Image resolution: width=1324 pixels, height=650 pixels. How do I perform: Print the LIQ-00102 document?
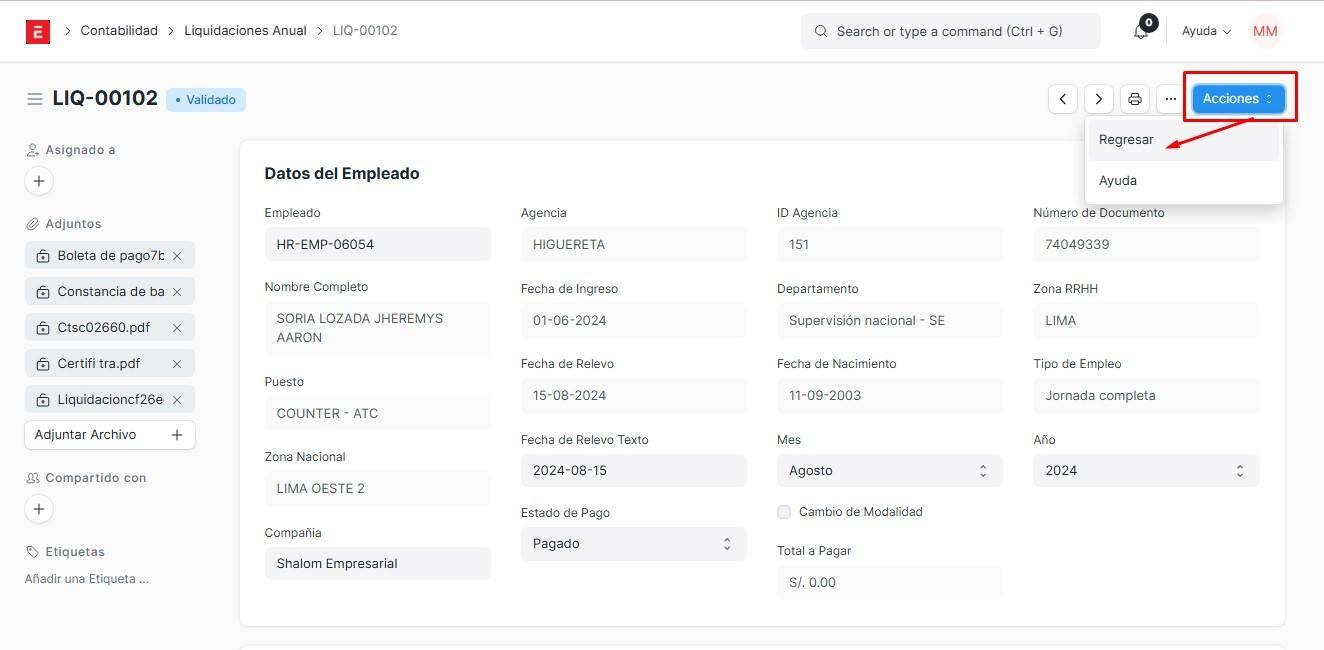1134,99
